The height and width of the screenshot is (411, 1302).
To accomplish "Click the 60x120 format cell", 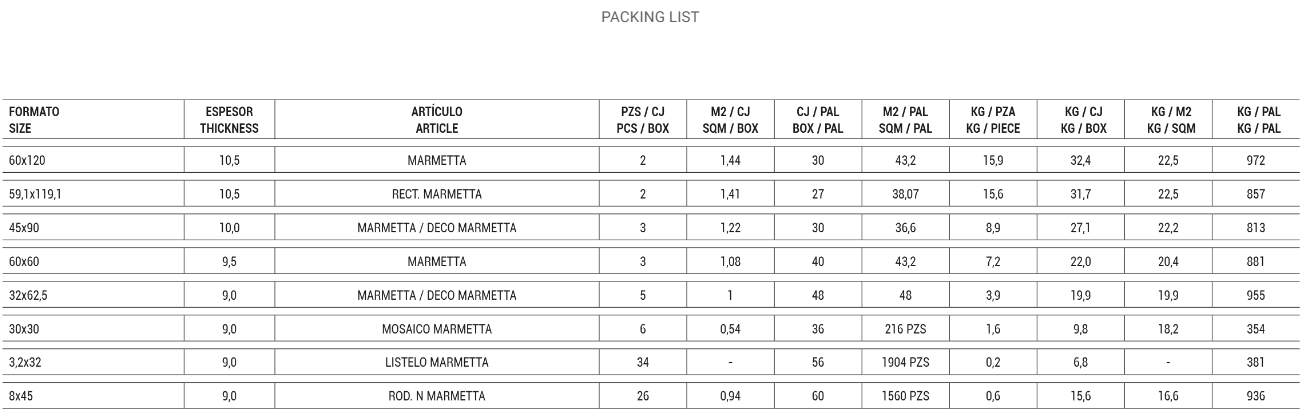I will (x=28, y=161).
